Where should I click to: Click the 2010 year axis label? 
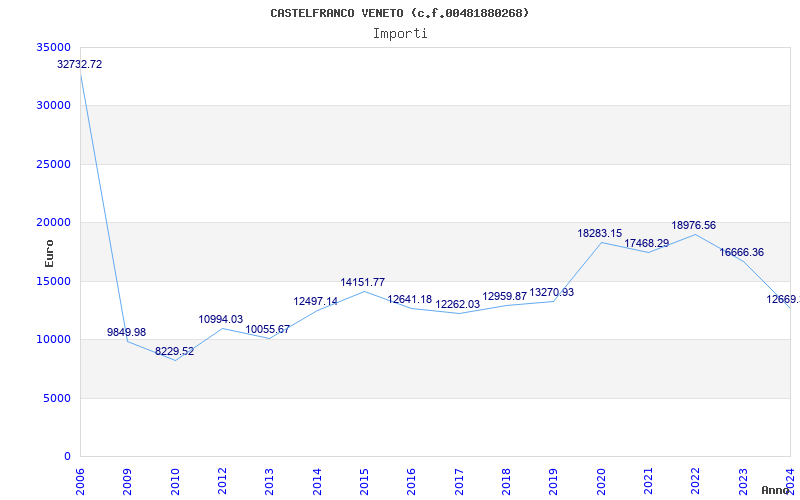[x=174, y=481]
